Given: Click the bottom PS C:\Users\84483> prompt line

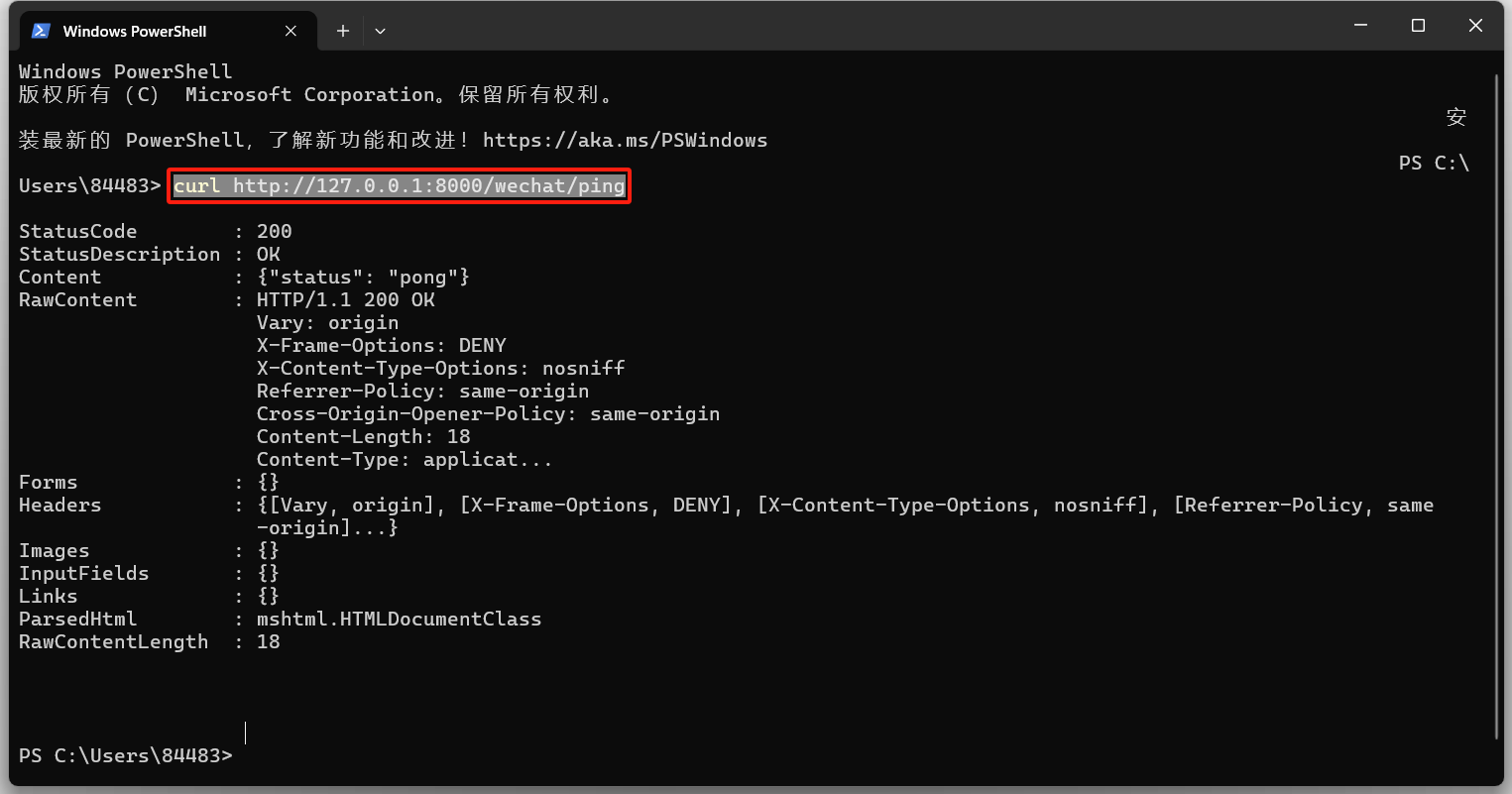Looking at the screenshot, I should tap(125, 755).
